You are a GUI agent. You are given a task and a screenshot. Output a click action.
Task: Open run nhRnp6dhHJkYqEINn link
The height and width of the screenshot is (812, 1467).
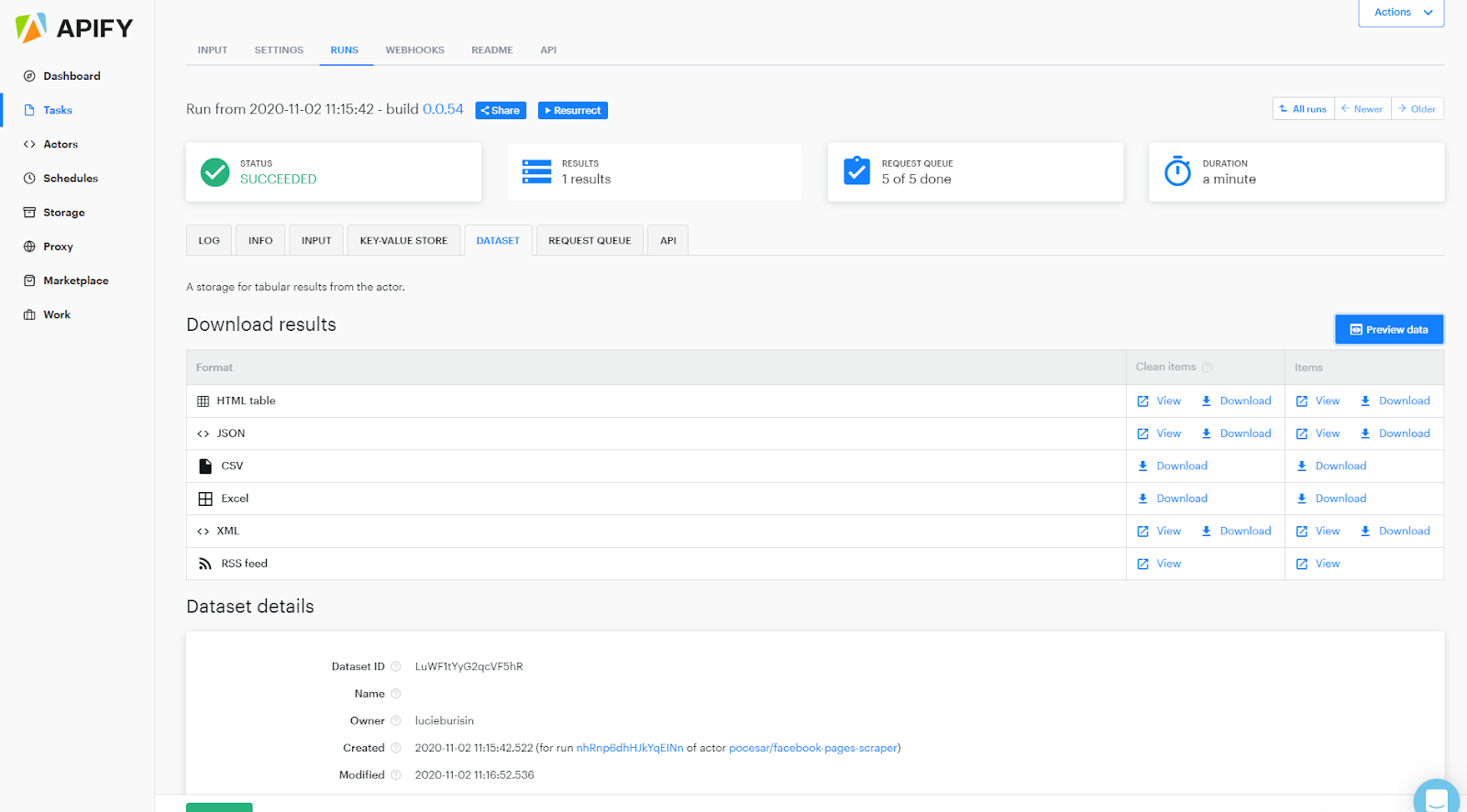click(x=630, y=748)
